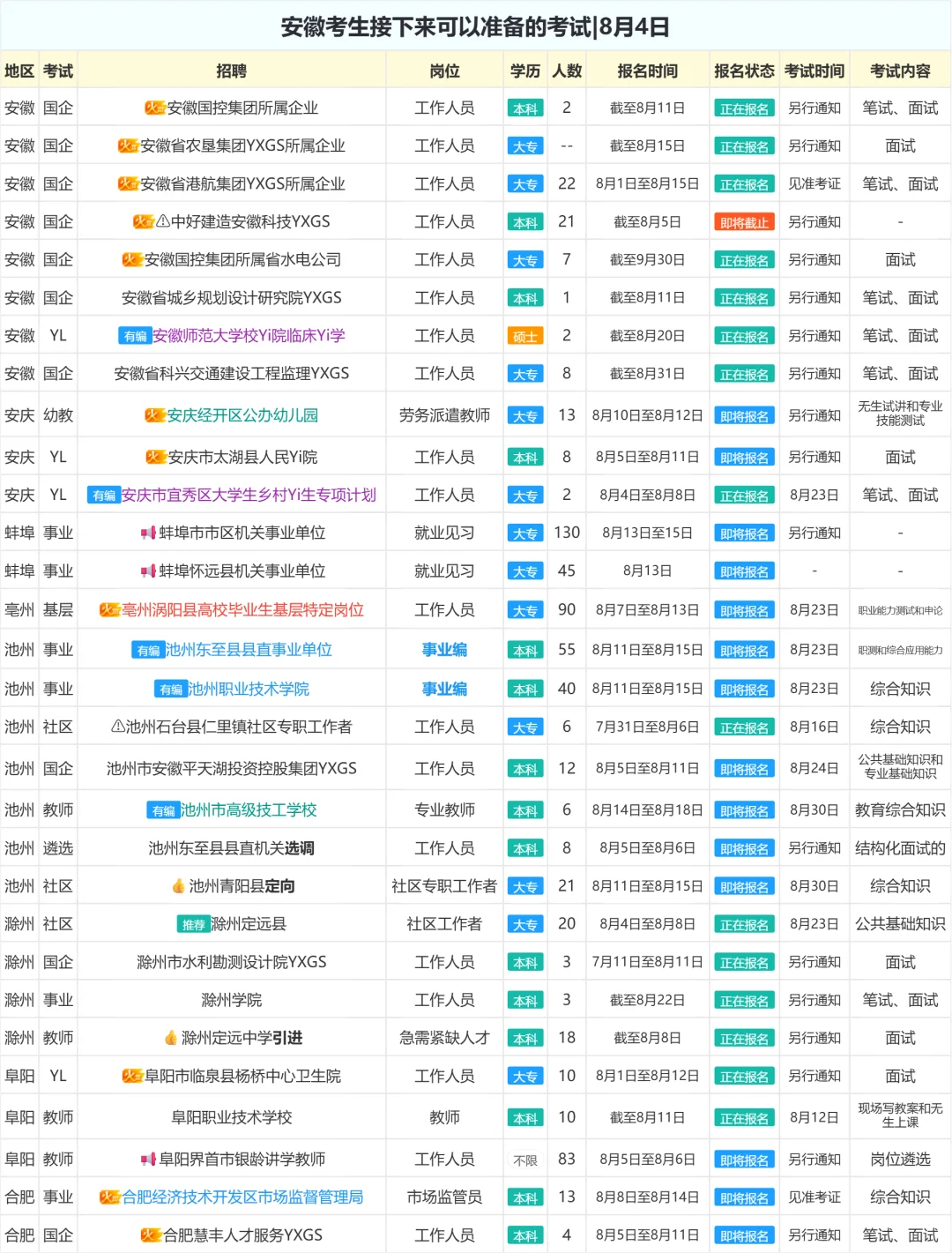Click the 招聘 column header
This screenshot has height=1253, width=952.
231,71
